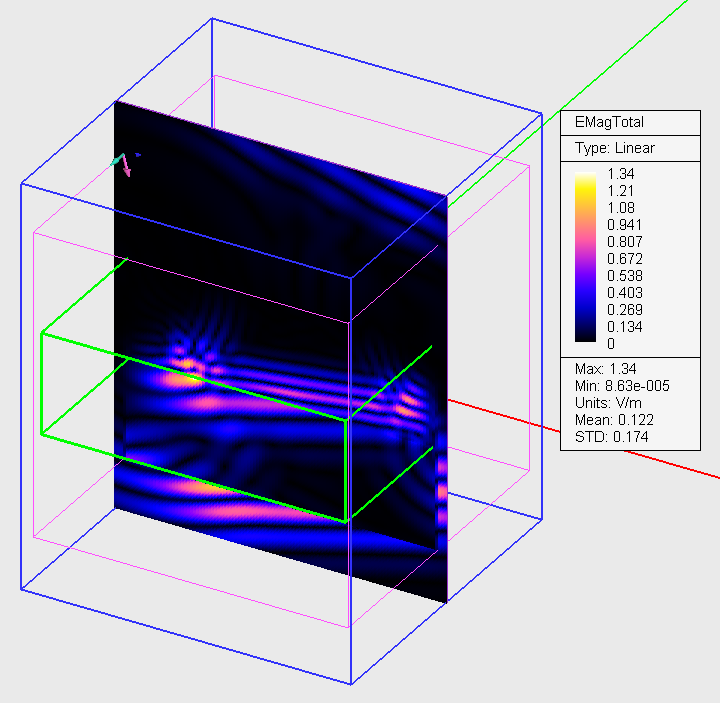Click the STD: 0.174 statistic
This screenshot has width=720, height=703.
(611, 437)
